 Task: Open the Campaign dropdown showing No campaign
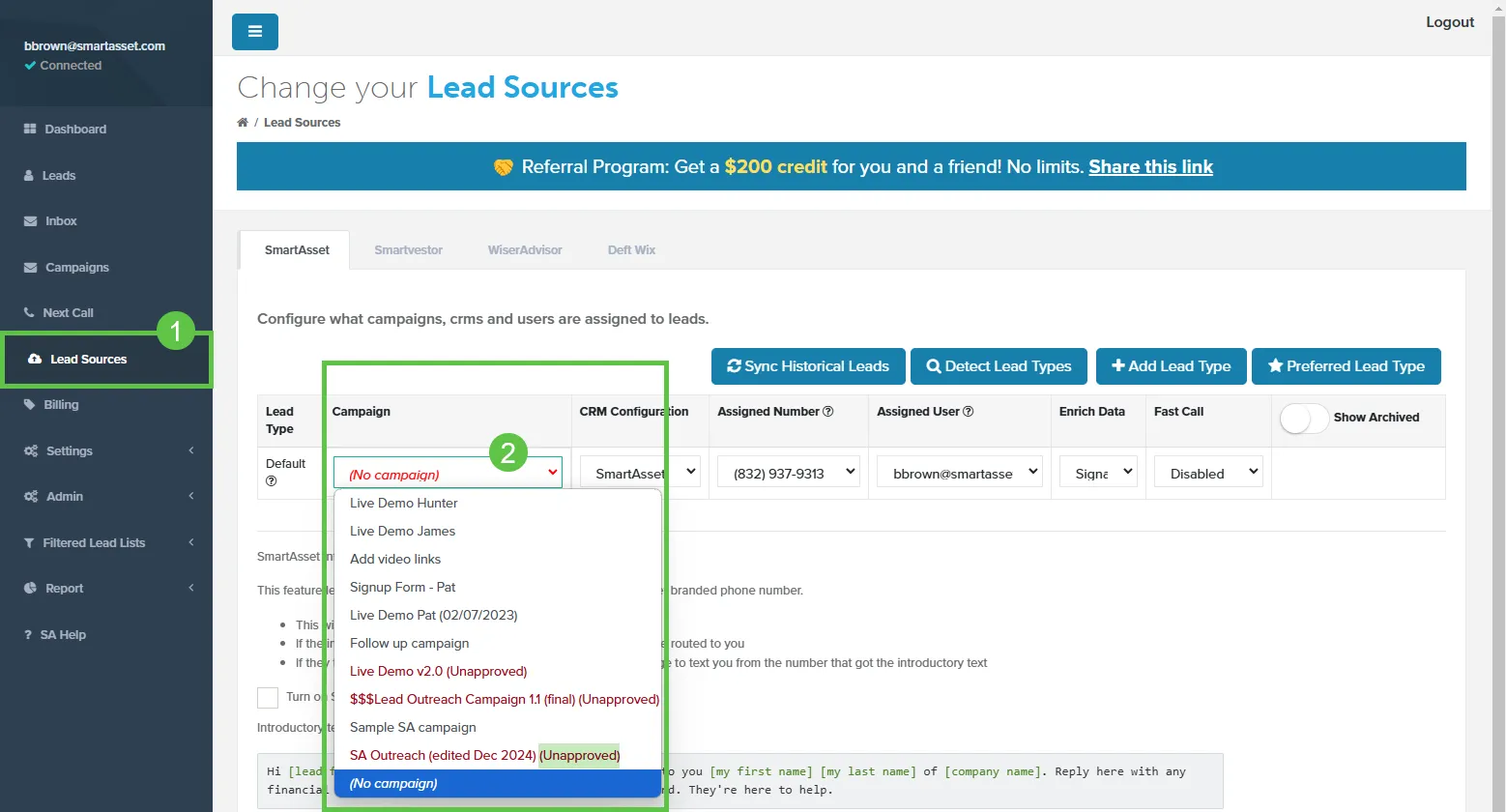[448, 473]
